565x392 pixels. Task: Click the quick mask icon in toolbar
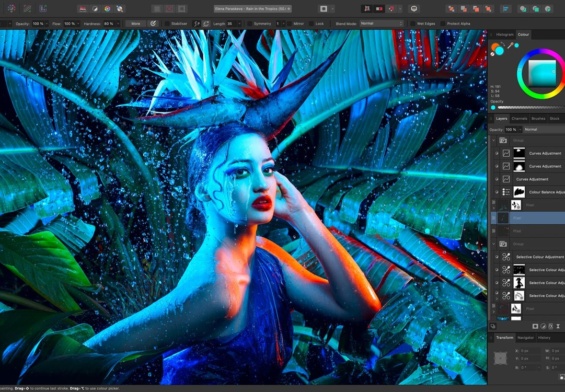pos(324,9)
